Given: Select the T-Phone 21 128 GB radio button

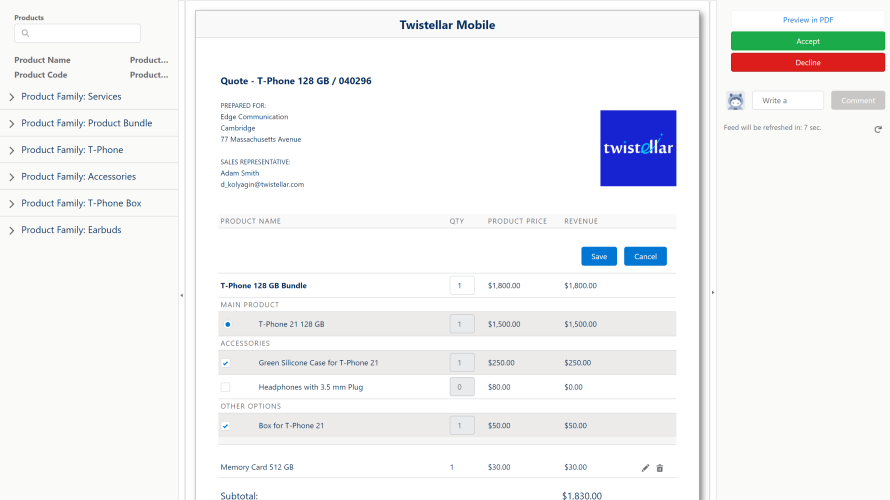Looking at the screenshot, I should tap(228, 325).
